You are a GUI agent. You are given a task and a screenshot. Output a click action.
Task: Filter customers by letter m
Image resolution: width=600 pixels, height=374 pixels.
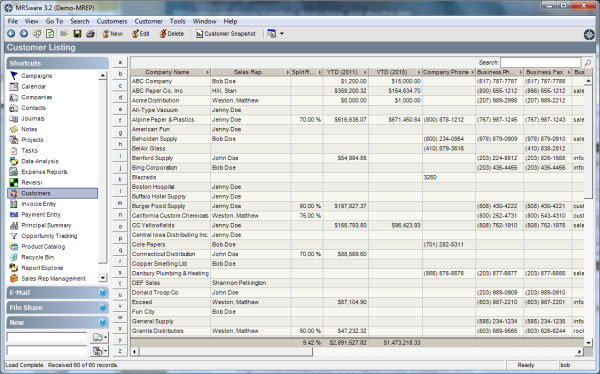coord(120,203)
